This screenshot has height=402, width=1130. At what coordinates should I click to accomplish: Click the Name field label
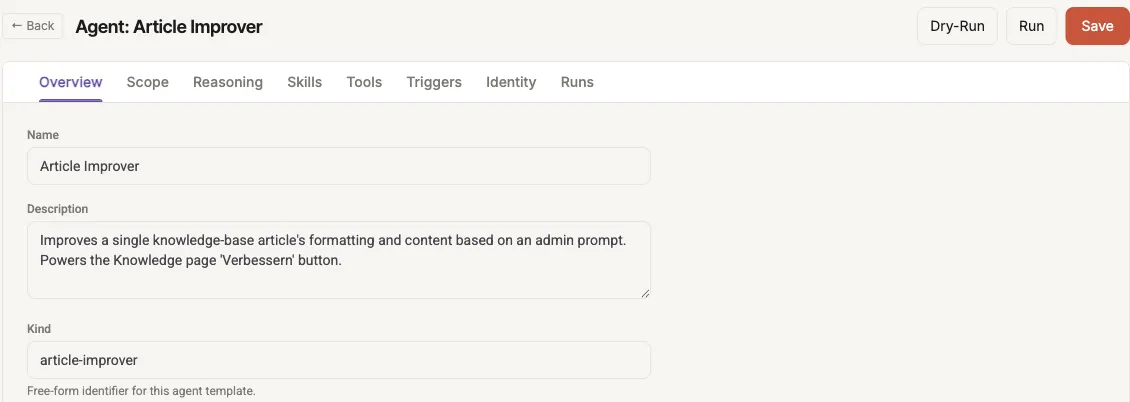click(x=43, y=135)
